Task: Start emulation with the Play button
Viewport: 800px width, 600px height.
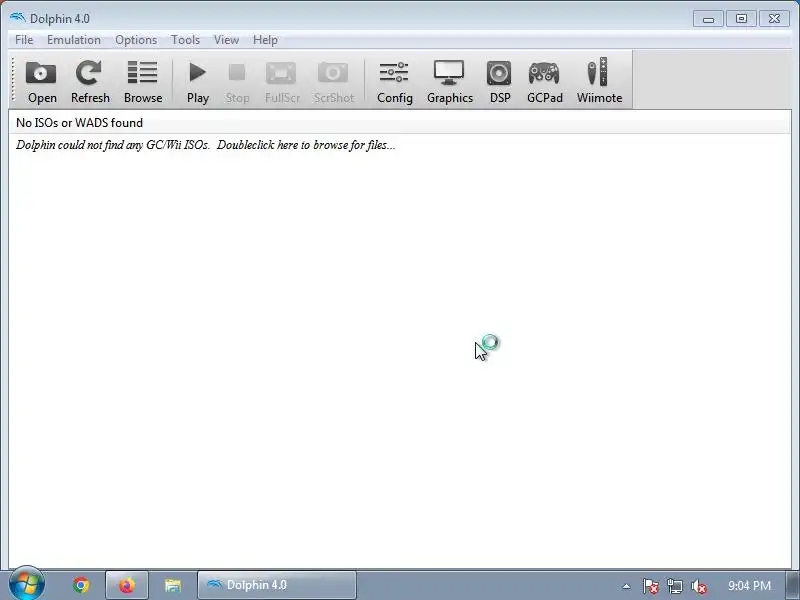Action: tap(197, 81)
